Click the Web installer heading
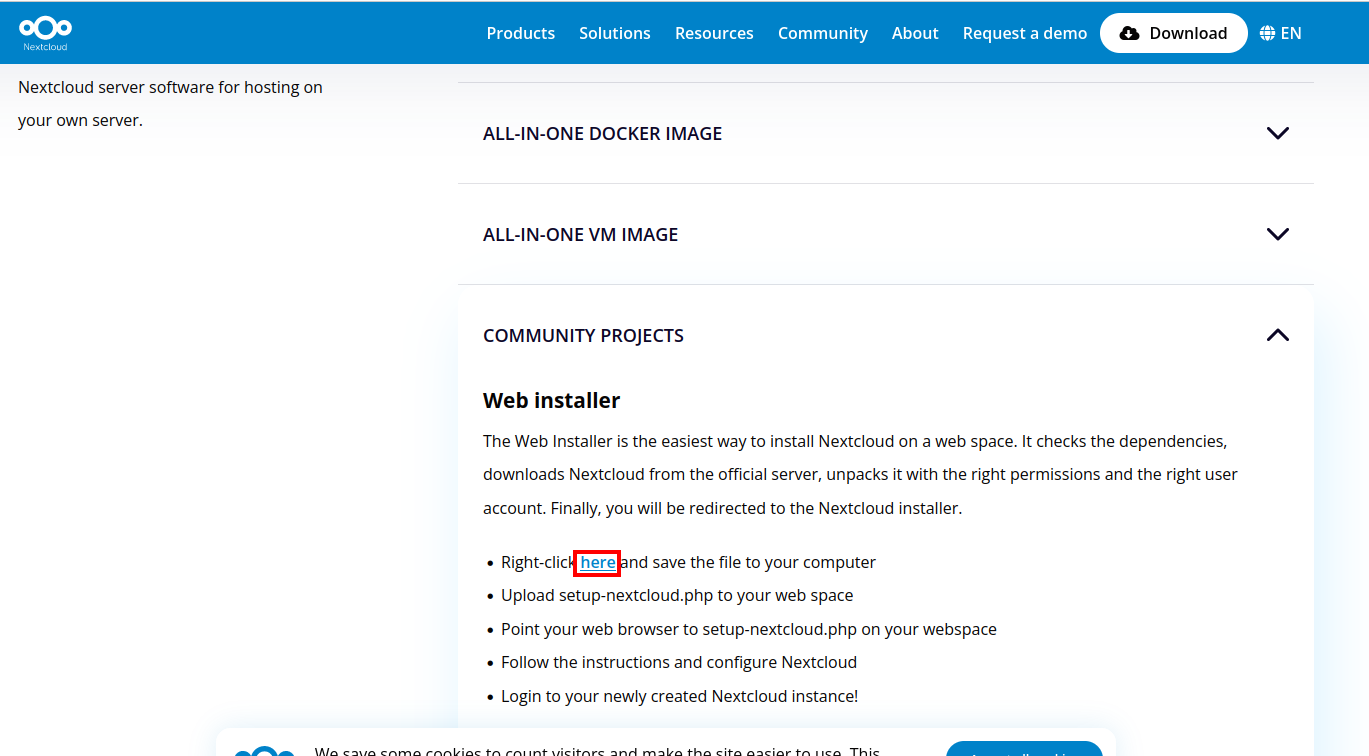The image size is (1369, 756). (551, 400)
